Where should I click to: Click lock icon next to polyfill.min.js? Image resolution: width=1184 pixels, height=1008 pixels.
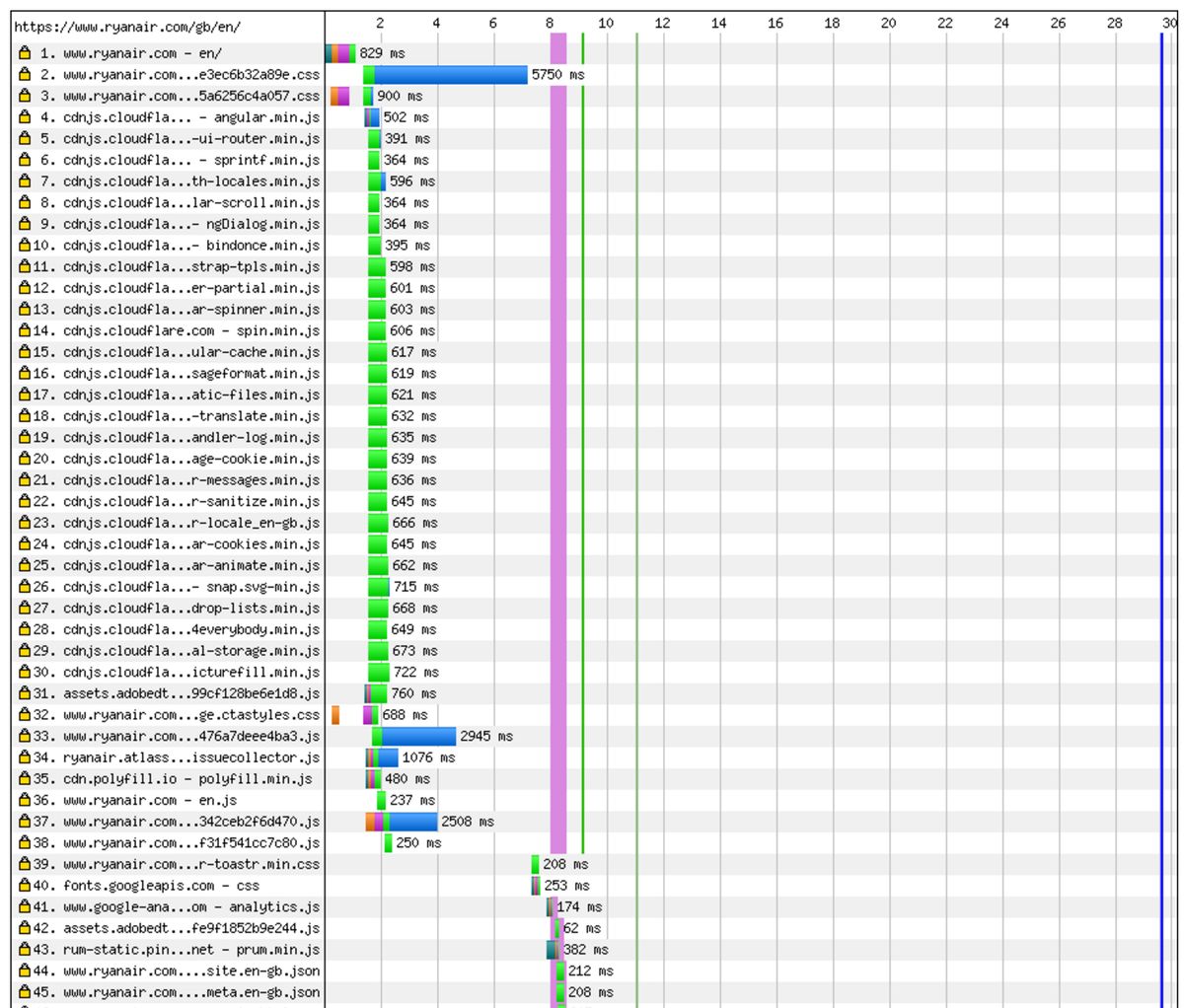click(x=26, y=779)
